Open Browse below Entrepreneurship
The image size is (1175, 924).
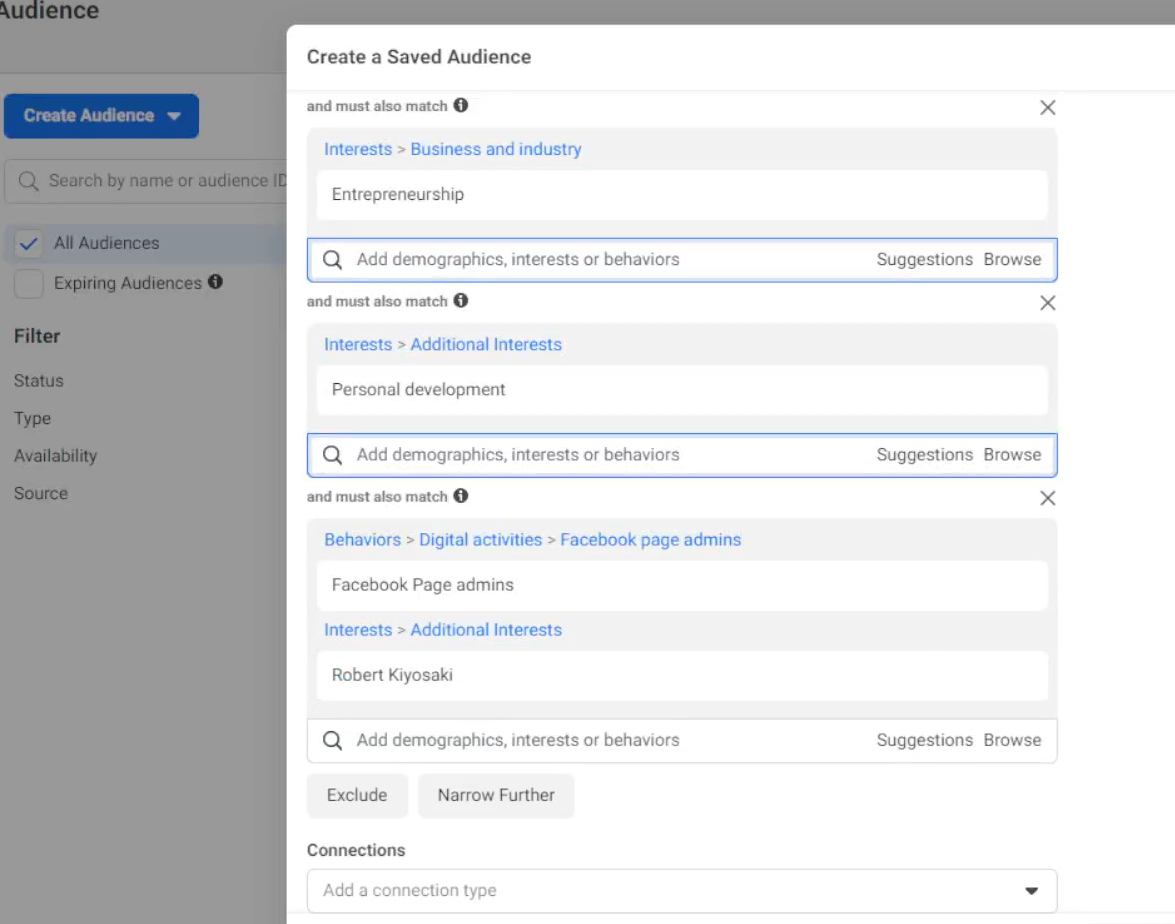[x=1012, y=259]
